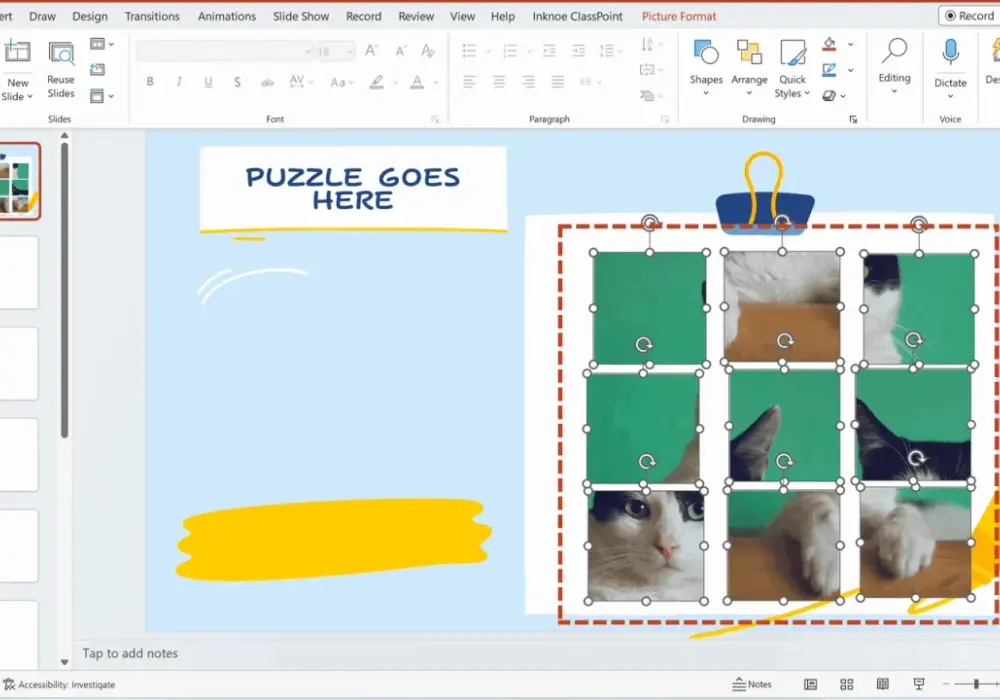This screenshot has height=700, width=1000.
Task: Open the Editing menu
Action: pyautogui.click(x=894, y=66)
